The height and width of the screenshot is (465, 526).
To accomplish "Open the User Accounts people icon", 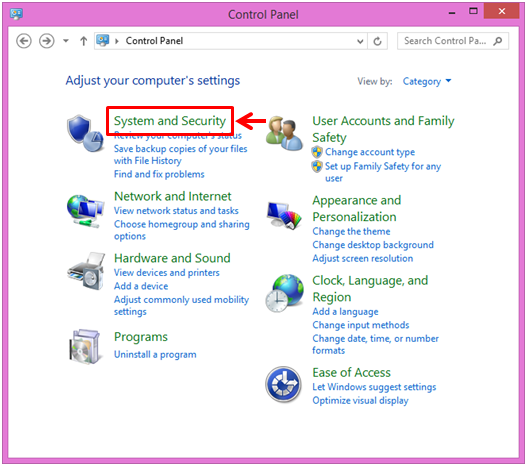I will [284, 134].
